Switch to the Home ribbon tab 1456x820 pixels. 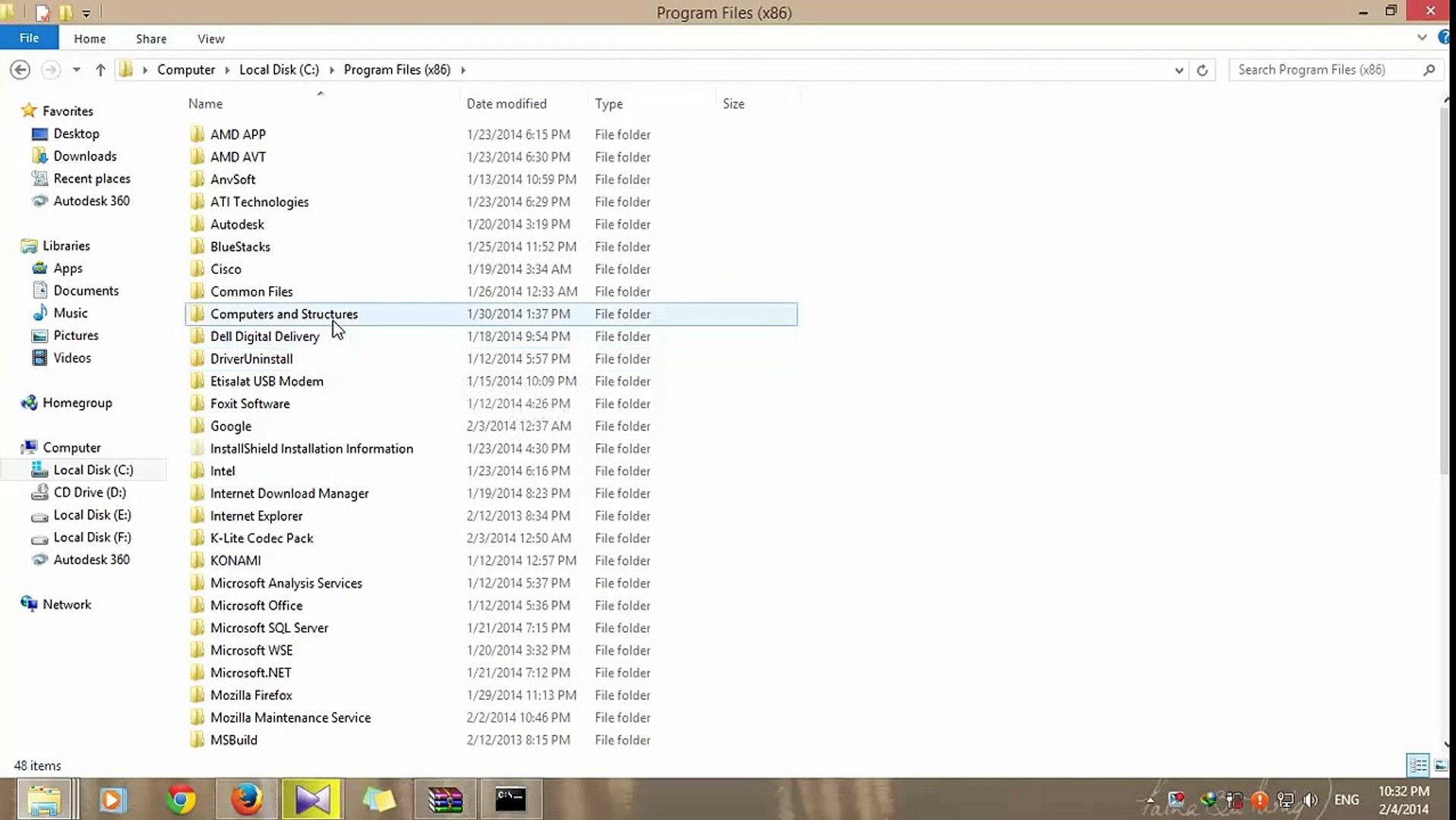tap(90, 39)
